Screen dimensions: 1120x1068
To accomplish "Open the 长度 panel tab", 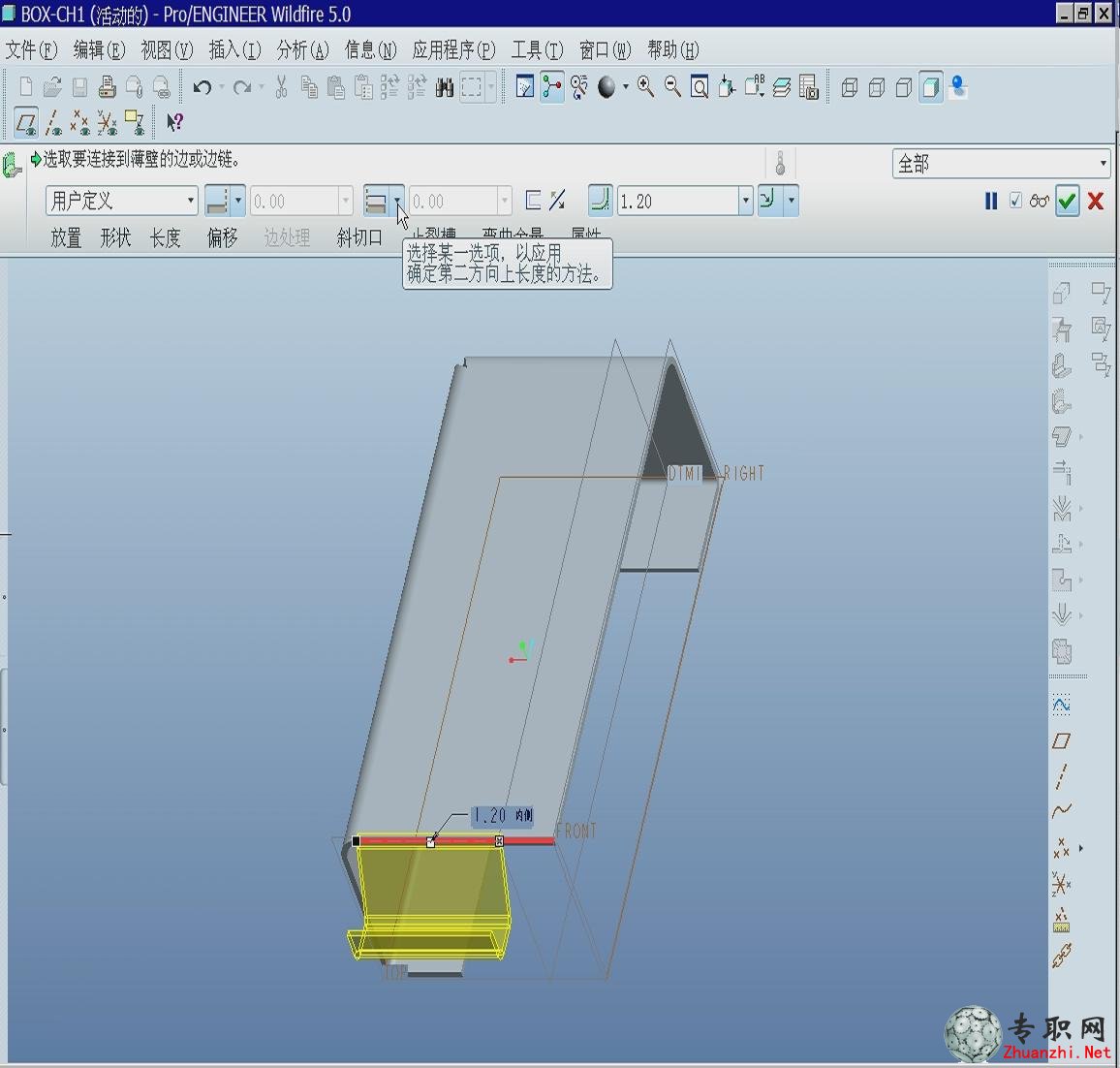I will (x=165, y=237).
